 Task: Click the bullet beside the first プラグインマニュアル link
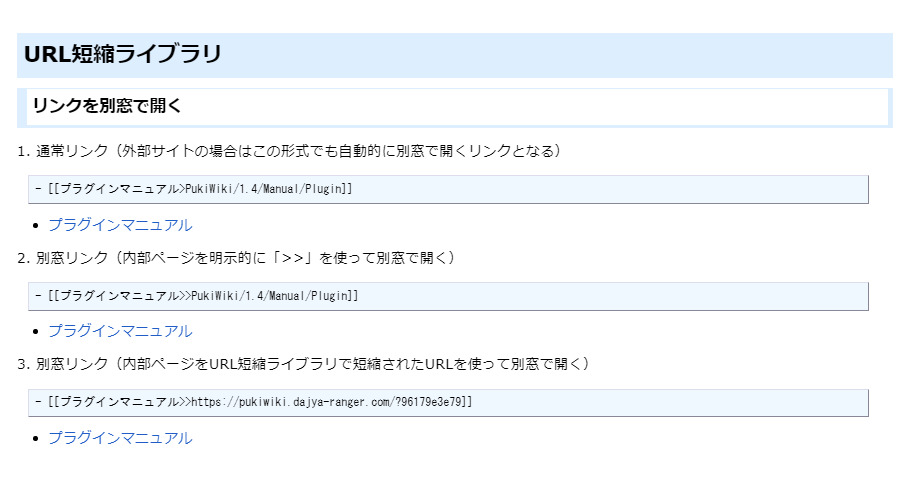coord(36,226)
